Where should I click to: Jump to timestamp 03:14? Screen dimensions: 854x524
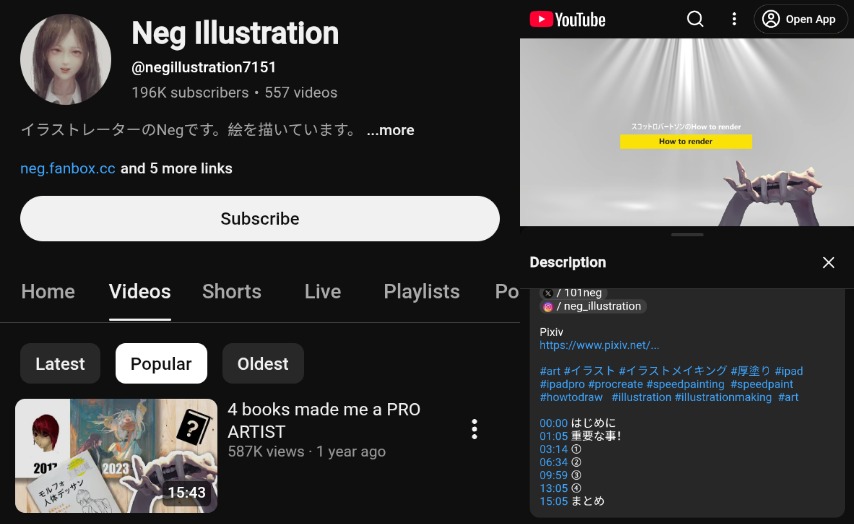click(x=553, y=449)
